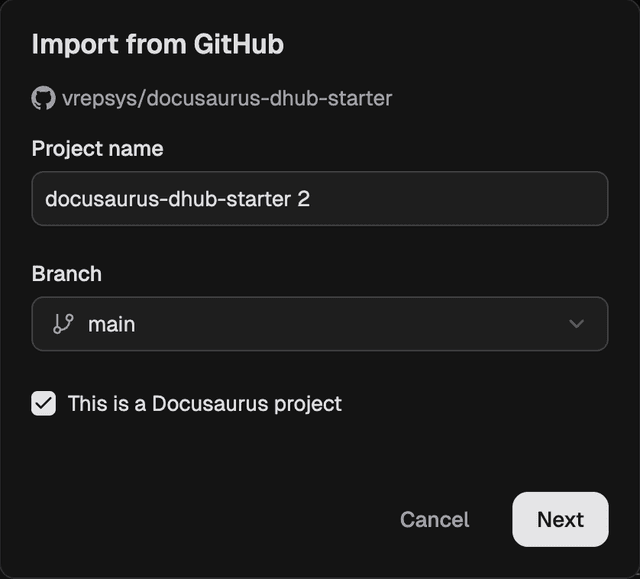This screenshot has width=640, height=579.
Task: Click the "Import from GitHub" dialog title
Action: (157, 45)
